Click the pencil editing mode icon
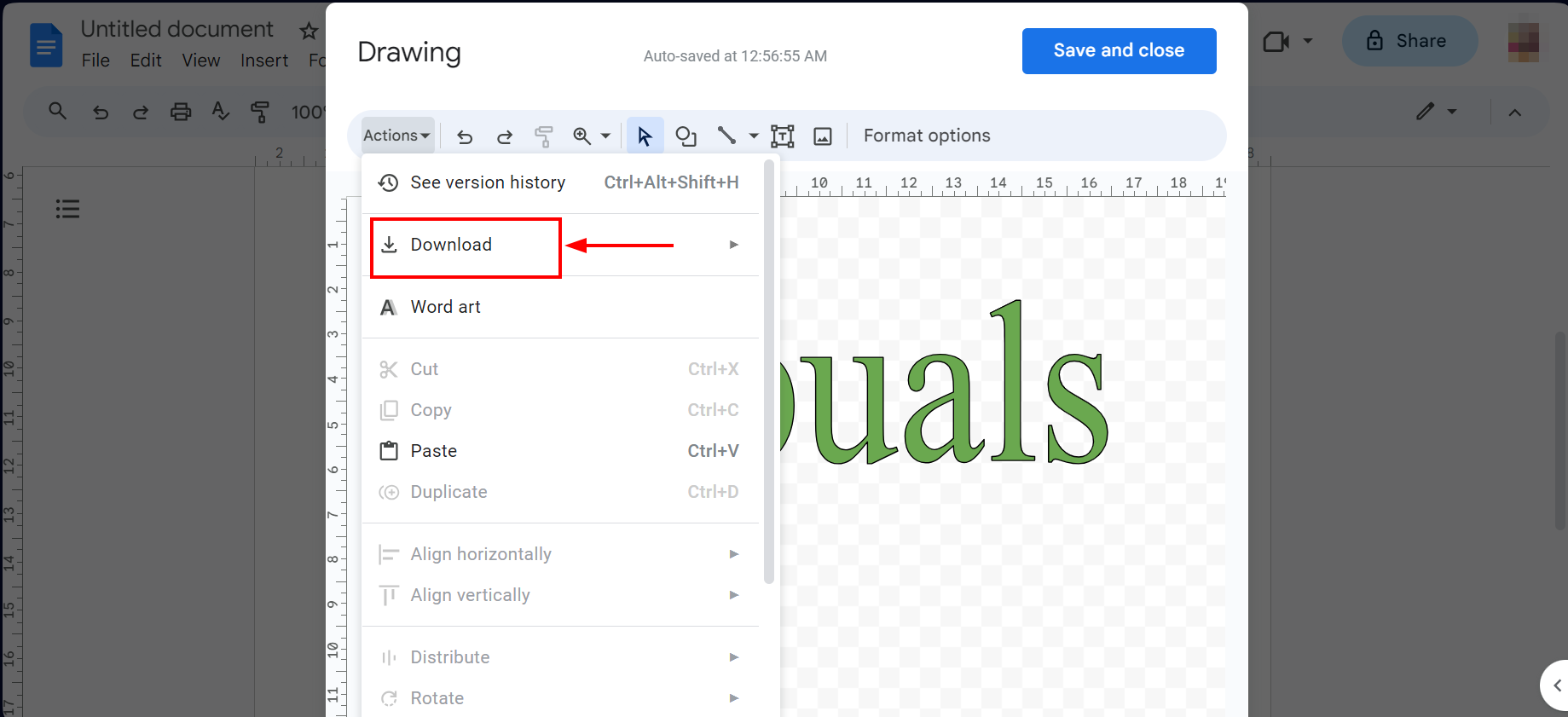 (x=1425, y=112)
